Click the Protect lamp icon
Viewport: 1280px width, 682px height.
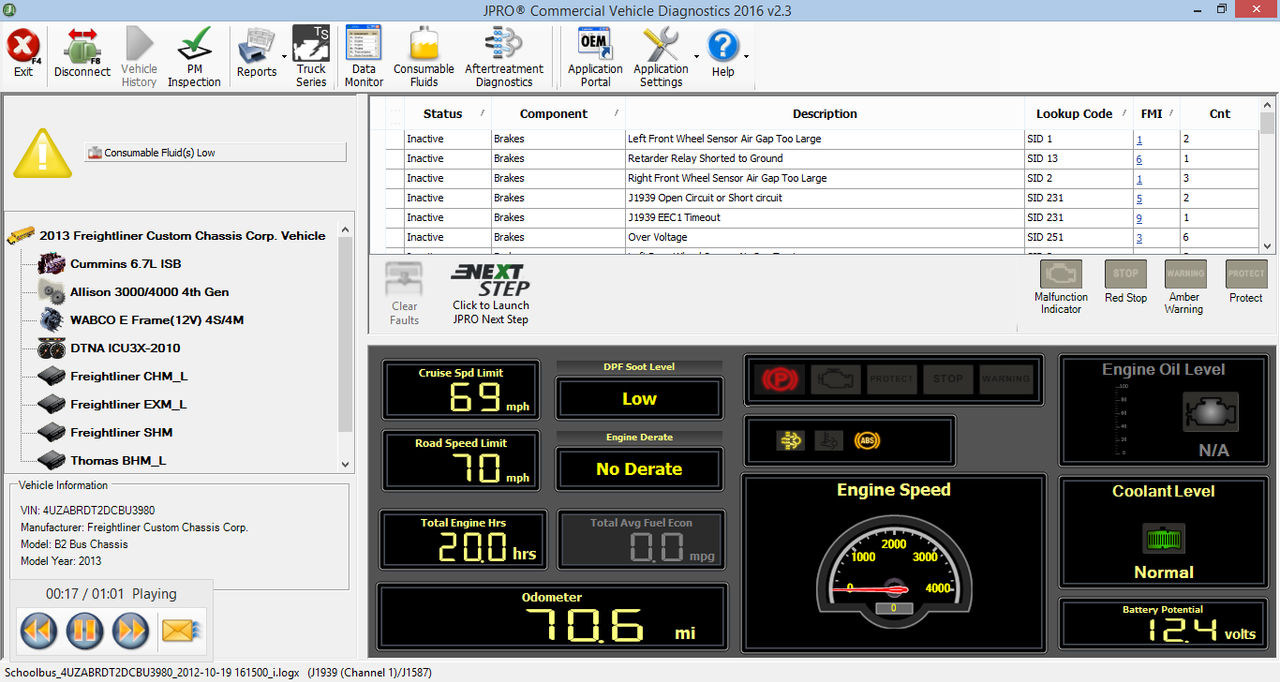[x=1246, y=274]
